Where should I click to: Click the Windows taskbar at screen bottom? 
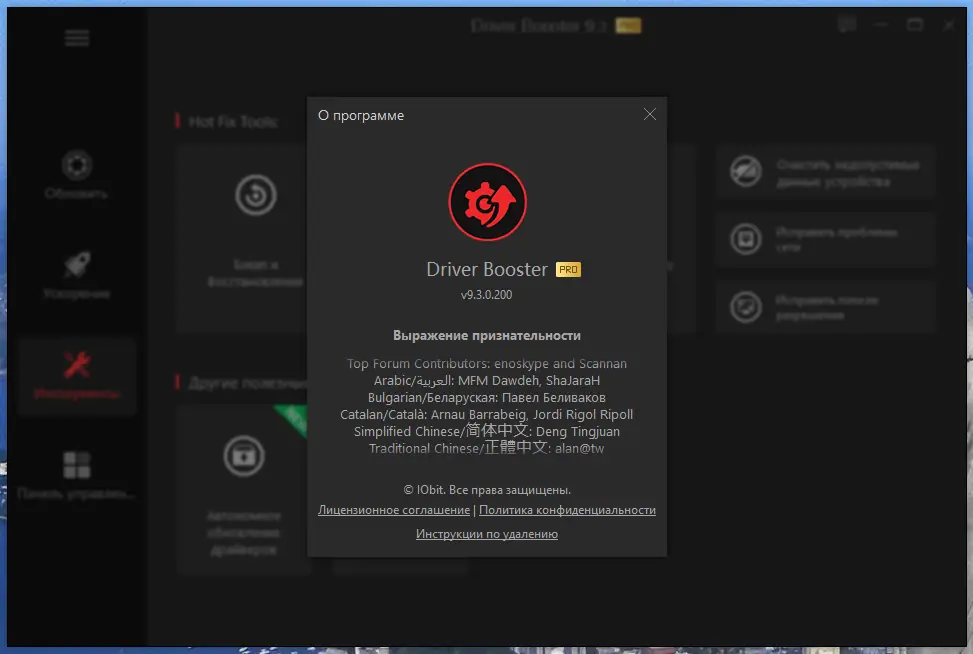[487, 649]
